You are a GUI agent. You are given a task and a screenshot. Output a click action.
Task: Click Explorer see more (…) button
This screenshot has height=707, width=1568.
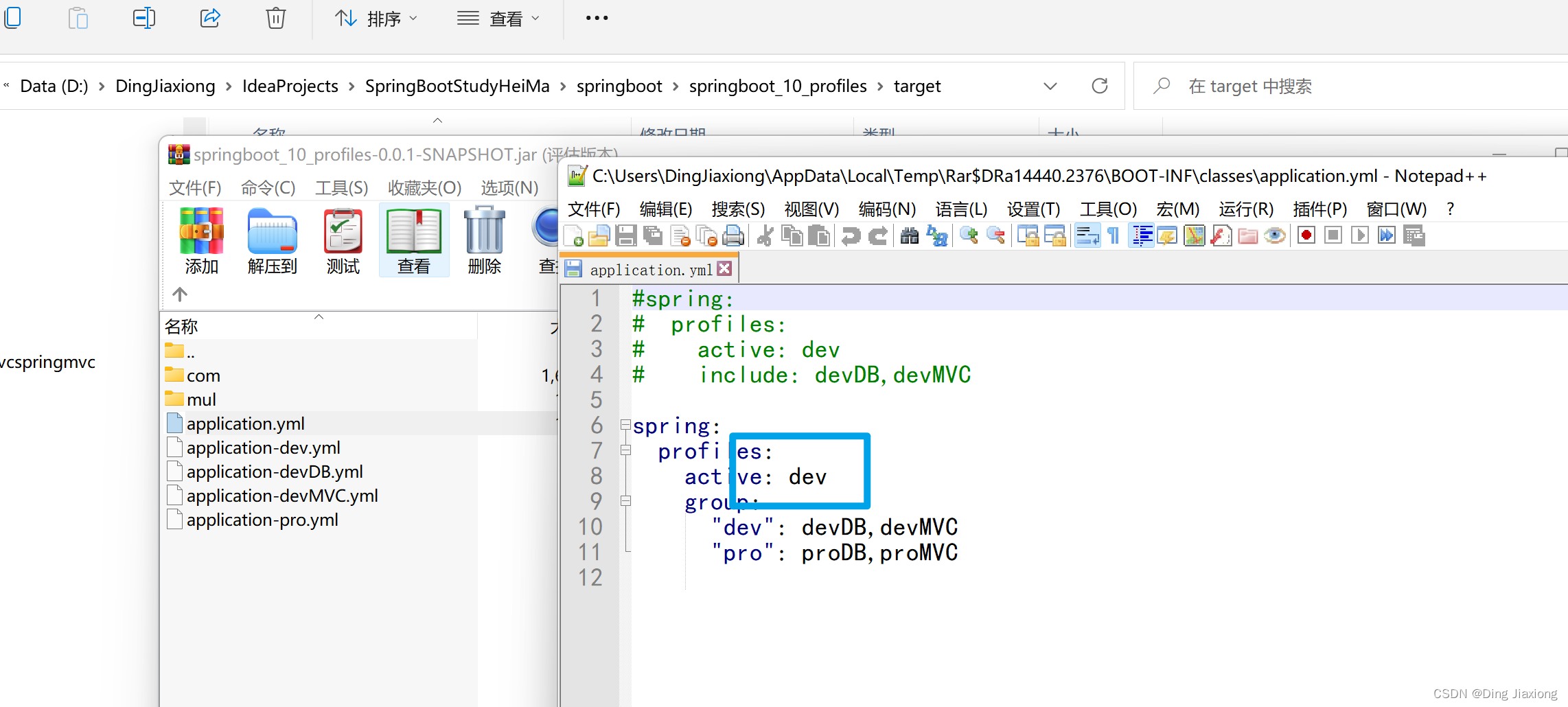pyautogui.click(x=597, y=19)
